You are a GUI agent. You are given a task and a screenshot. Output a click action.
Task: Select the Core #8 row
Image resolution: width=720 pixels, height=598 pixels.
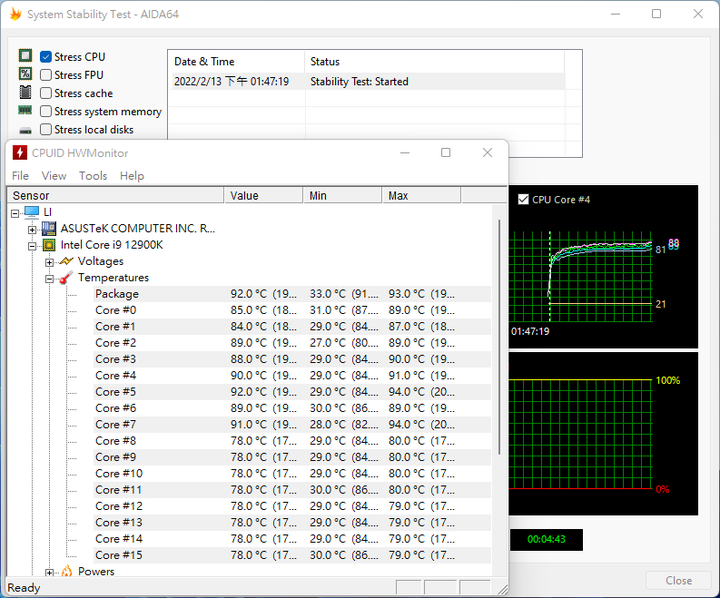pos(292,441)
